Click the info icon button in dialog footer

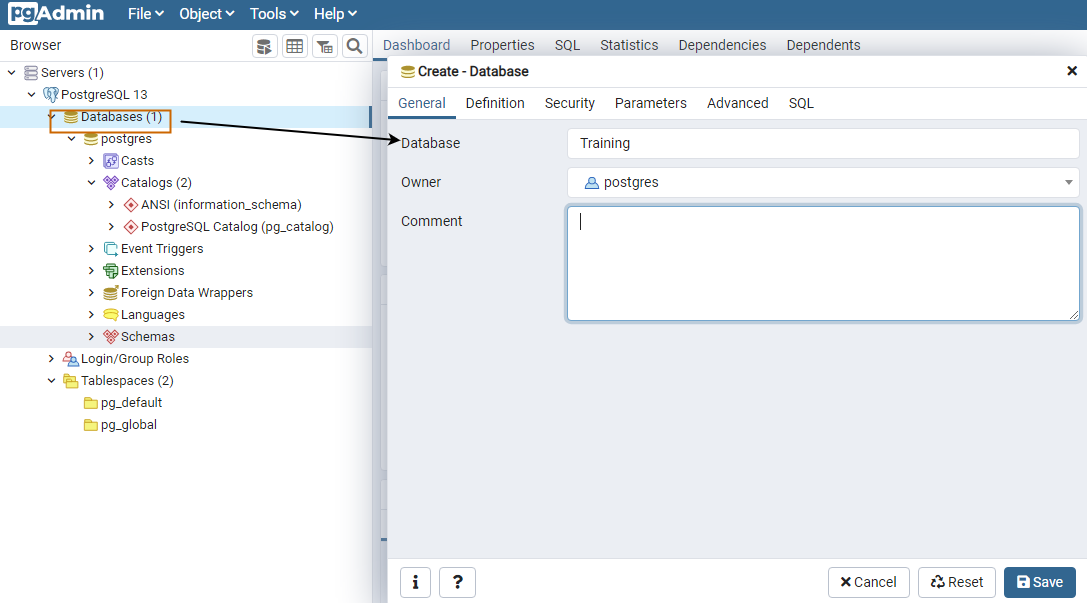coord(415,582)
